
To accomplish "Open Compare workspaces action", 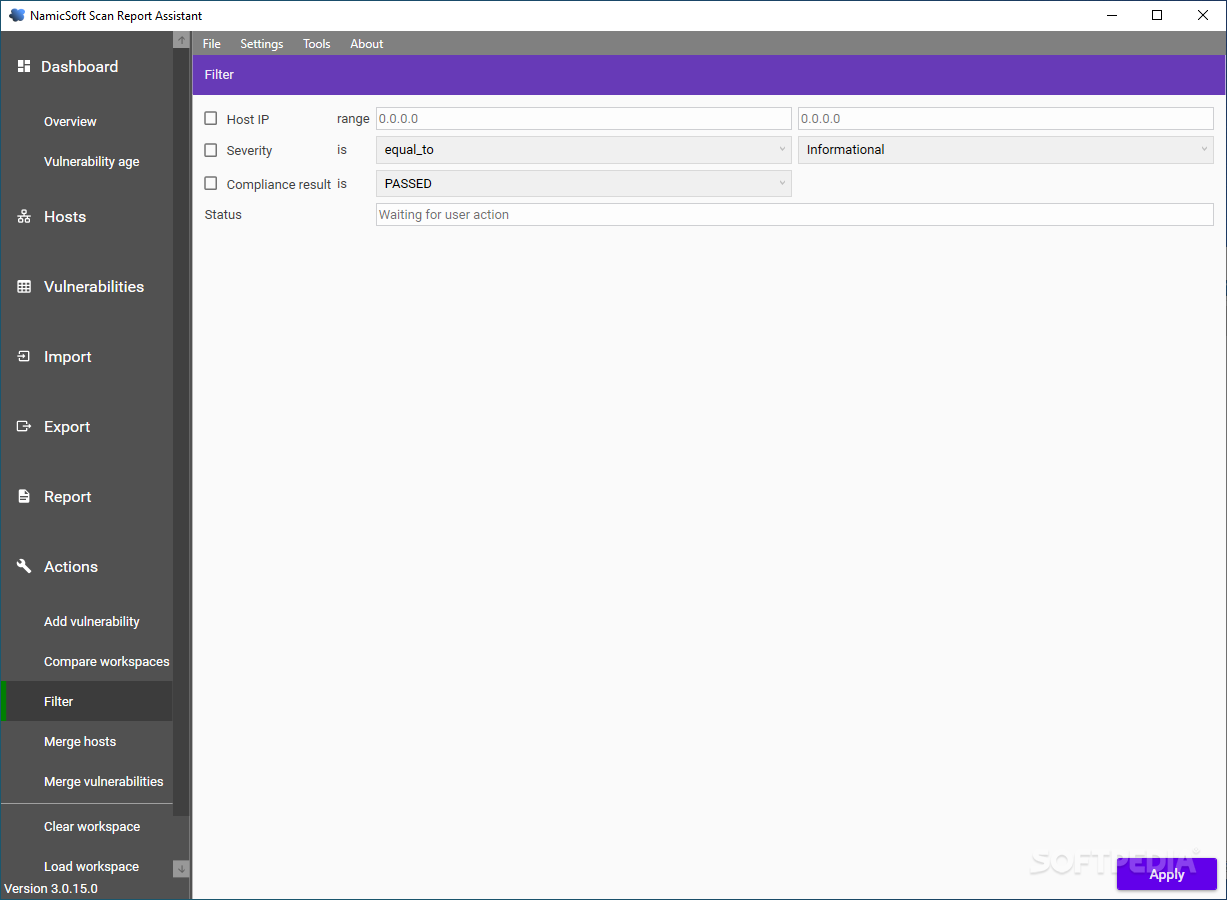I will point(107,662).
